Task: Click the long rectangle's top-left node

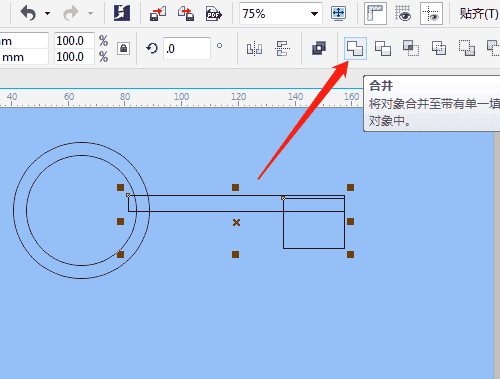Action: tap(128, 195)
